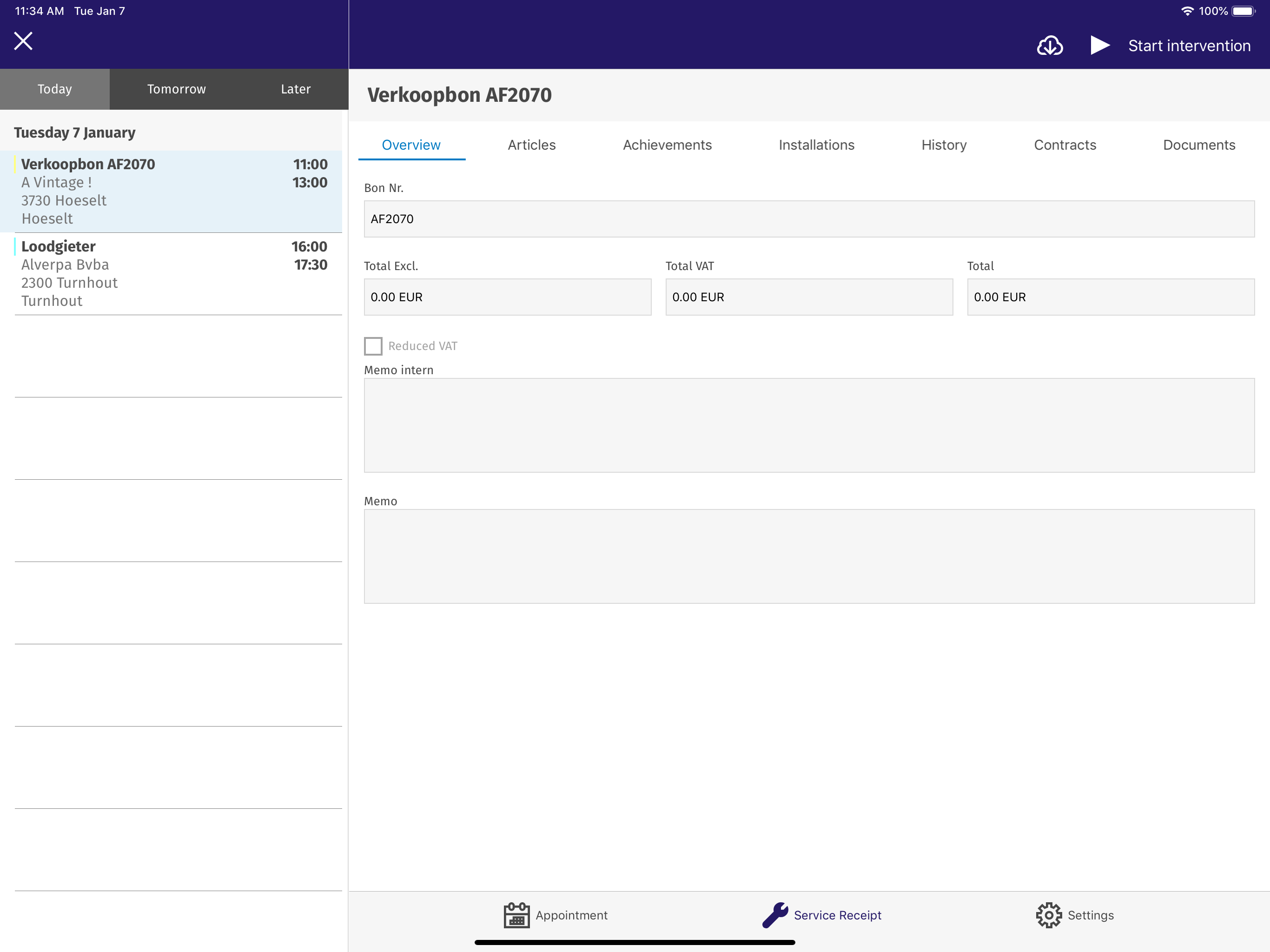Click the Verkoopbon AF2070 page title

459,95
